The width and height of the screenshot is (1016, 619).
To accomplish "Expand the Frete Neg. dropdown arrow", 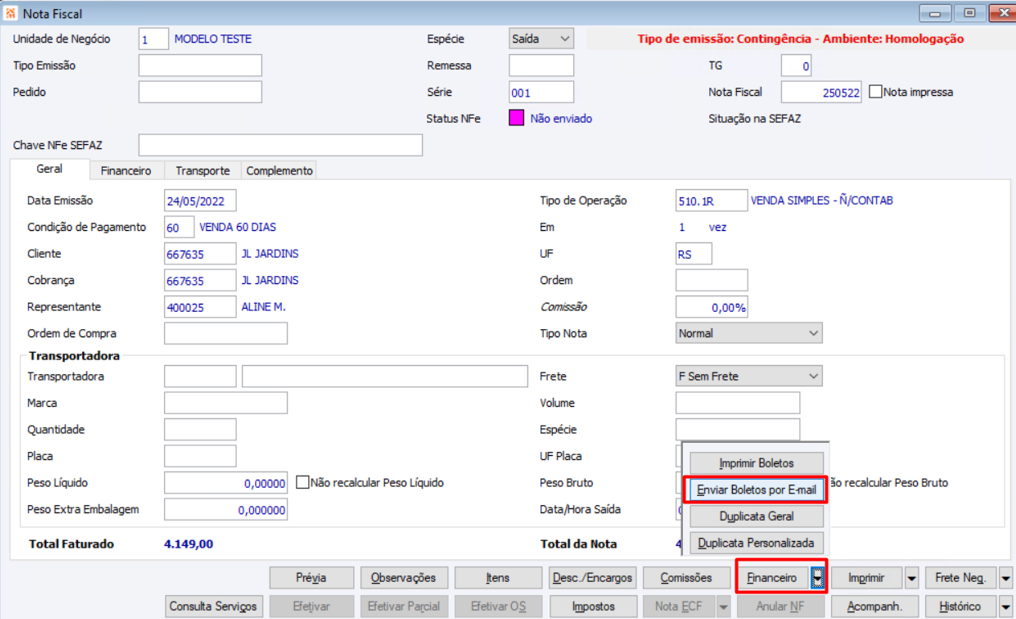I will (x=1006, y=578).
